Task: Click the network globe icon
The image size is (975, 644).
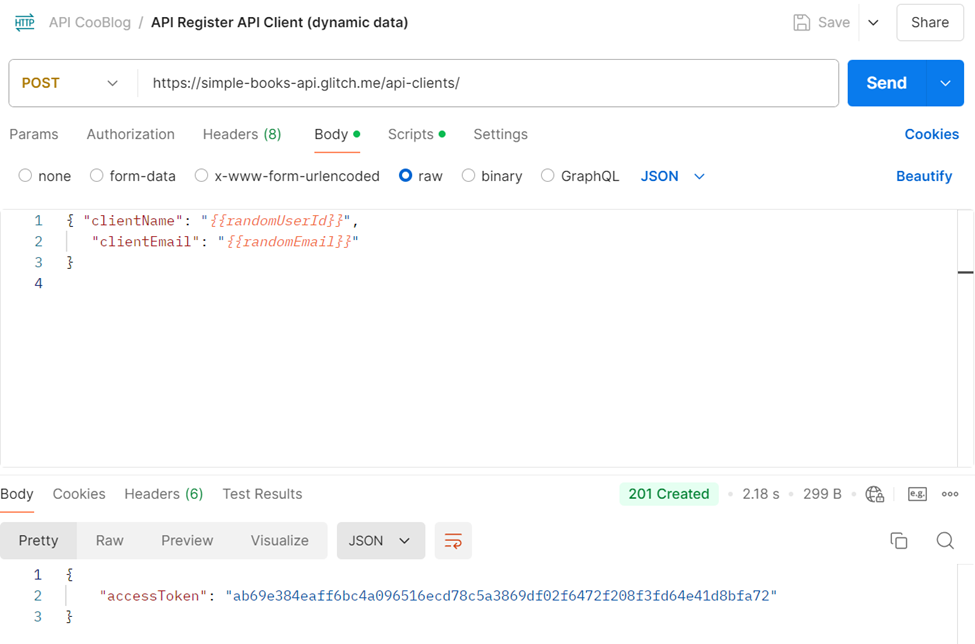Action: click(x=875, y=494)
